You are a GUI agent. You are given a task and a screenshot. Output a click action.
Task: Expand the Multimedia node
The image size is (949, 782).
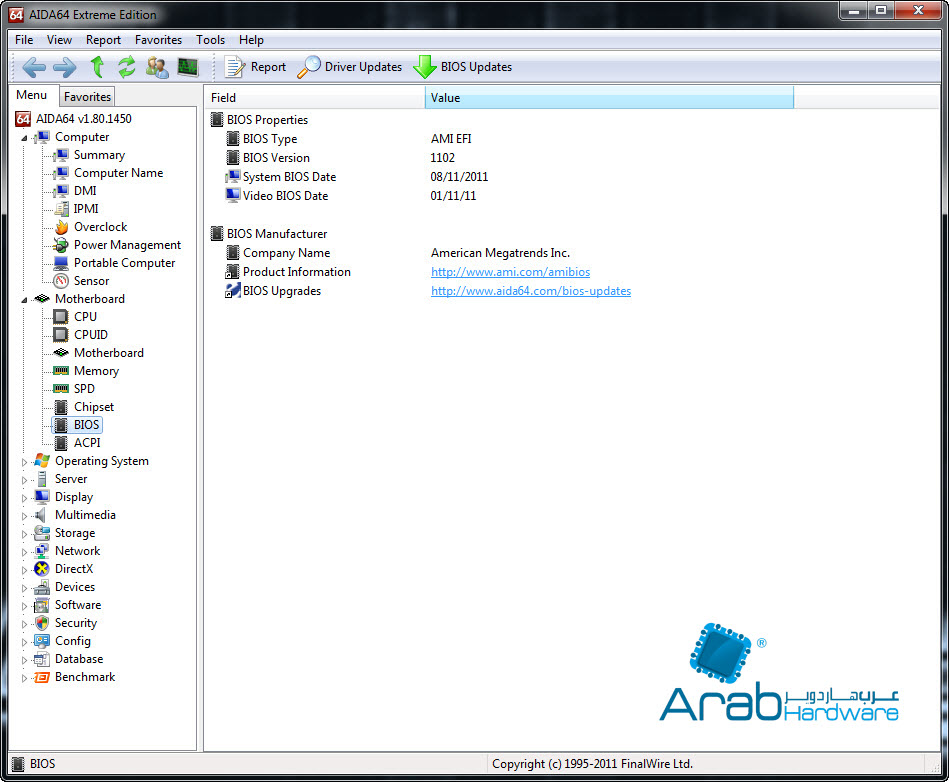pyautogui.click(x=24, y=516)
